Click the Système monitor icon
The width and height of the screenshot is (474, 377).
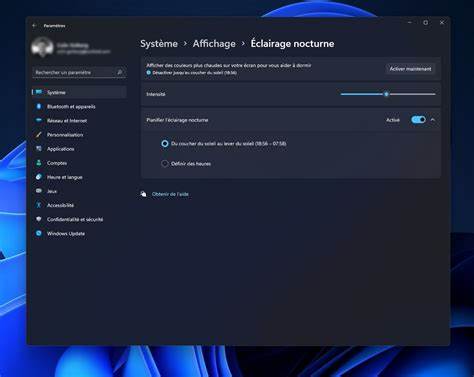39,92
